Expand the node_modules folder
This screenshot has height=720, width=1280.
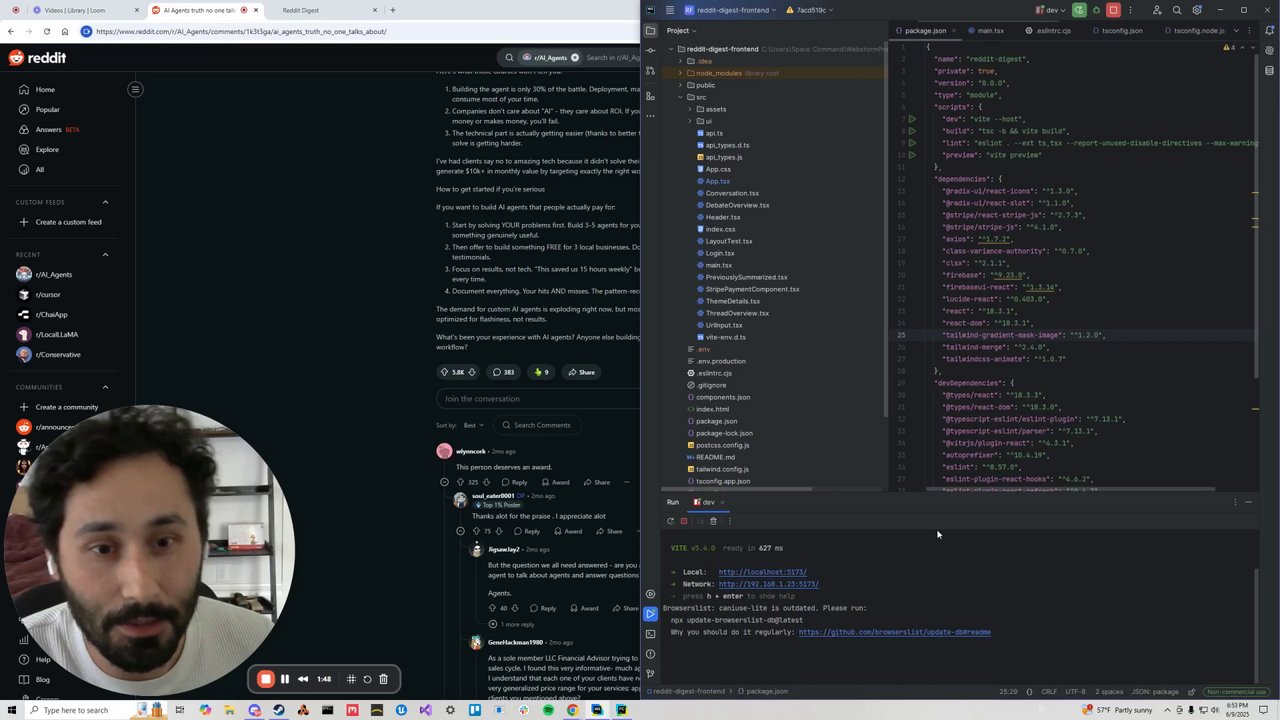tap(681, 73)
